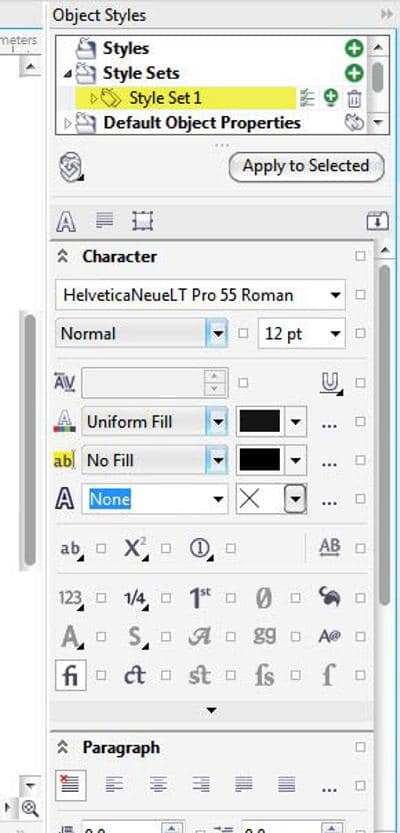
Task: Open the Uniform Fill type dropdown
Action: (x=217, y=422)
